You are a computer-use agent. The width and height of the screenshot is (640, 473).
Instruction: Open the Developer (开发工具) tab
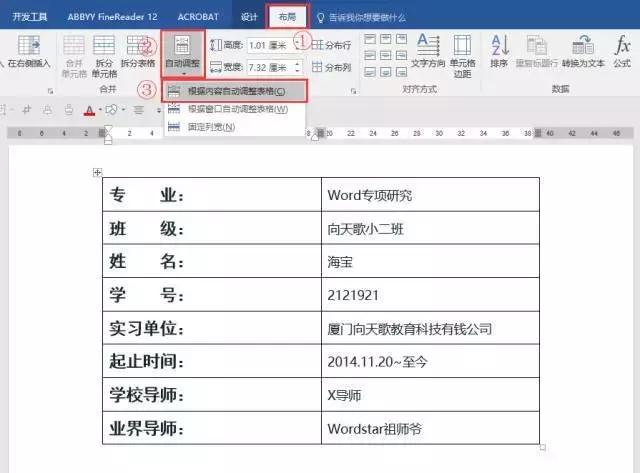click(29, 17)
